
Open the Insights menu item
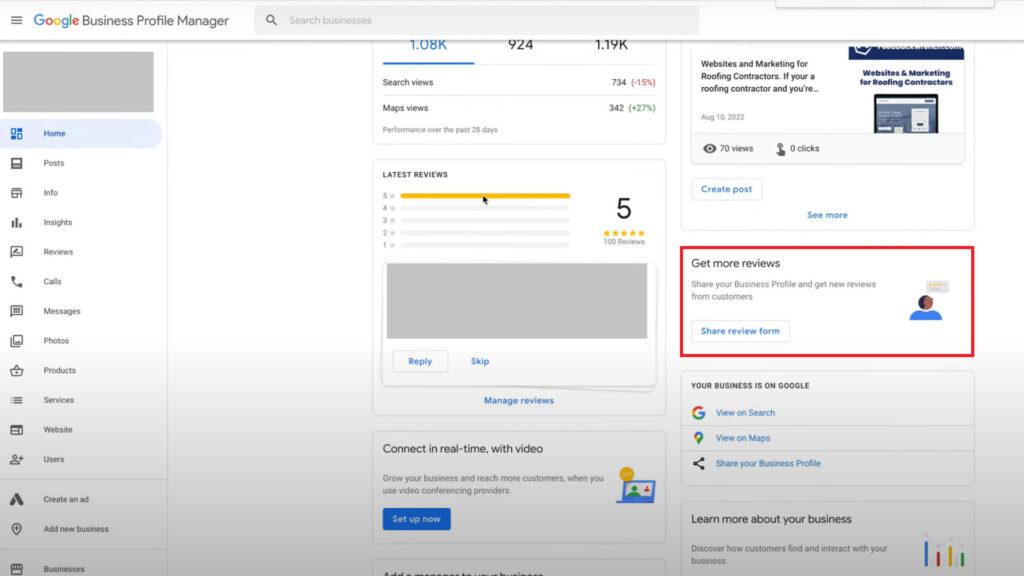pos(81,222)
